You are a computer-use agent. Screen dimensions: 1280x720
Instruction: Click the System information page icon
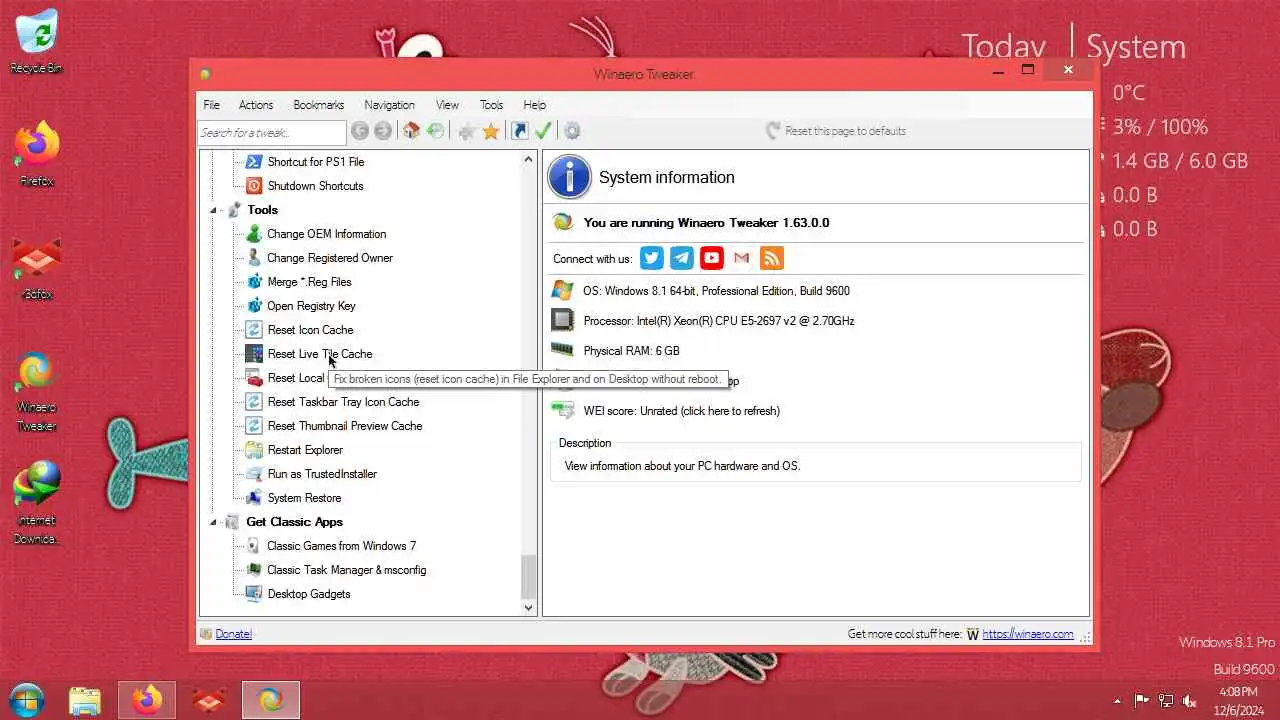click(x=570, y=177)
